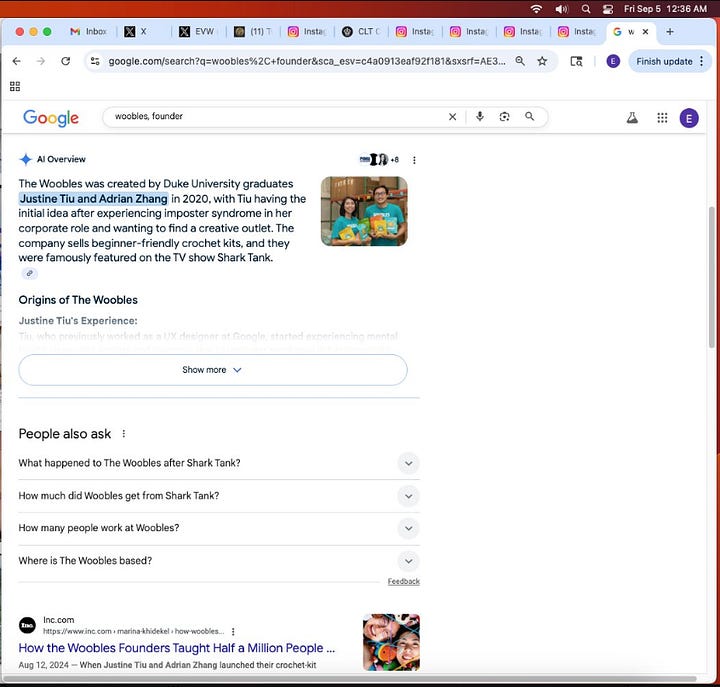Switch to the EVW tab
Viewport: 720px width, 687px height.
click(x=197, y=32)
